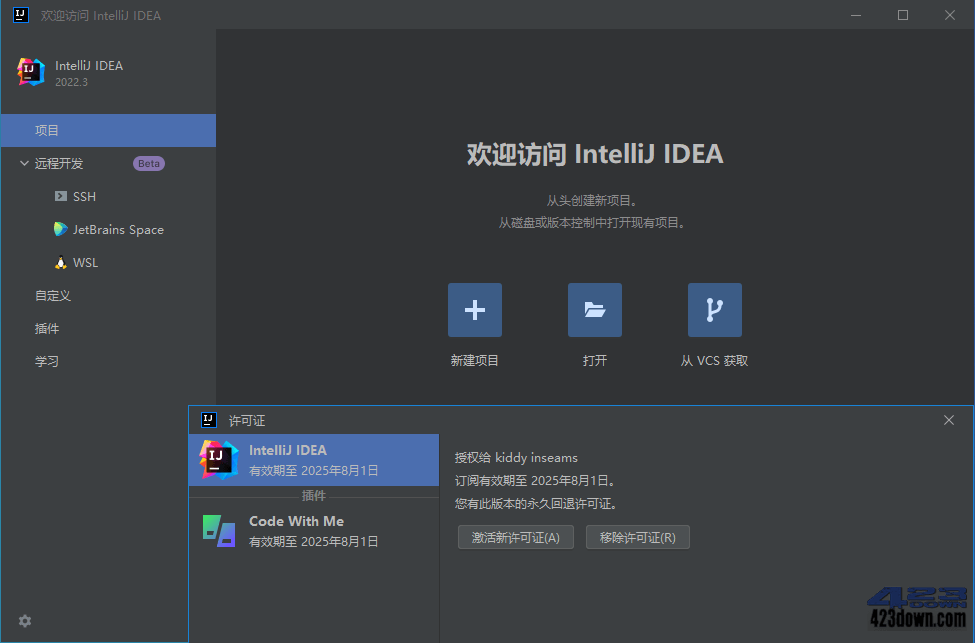Expand the 插件 sidebar entry
The width and height of the screenshot is (975, 643).
pos(47,328)
